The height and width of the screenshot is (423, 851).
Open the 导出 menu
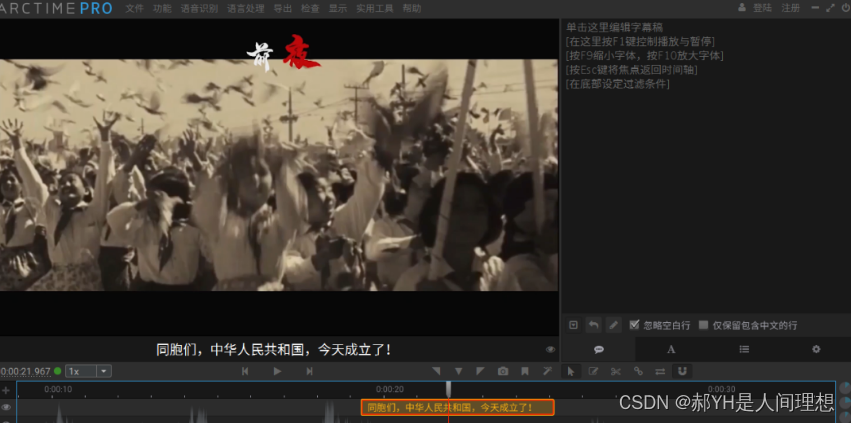(283, 8)
